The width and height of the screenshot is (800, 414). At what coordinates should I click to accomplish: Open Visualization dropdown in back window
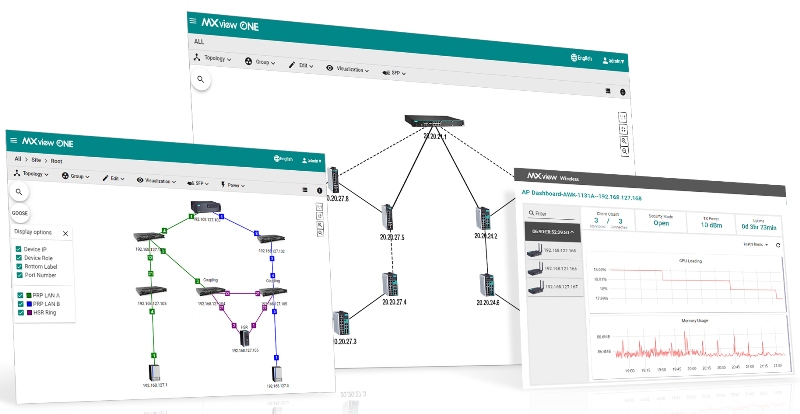347,69
